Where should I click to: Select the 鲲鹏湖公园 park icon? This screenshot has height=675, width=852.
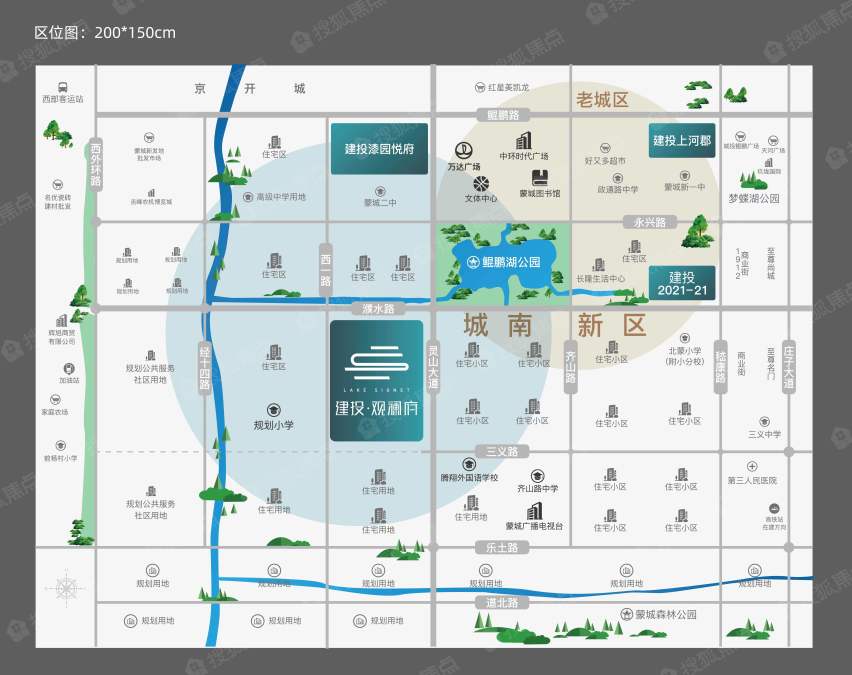[x=473, y=262]
